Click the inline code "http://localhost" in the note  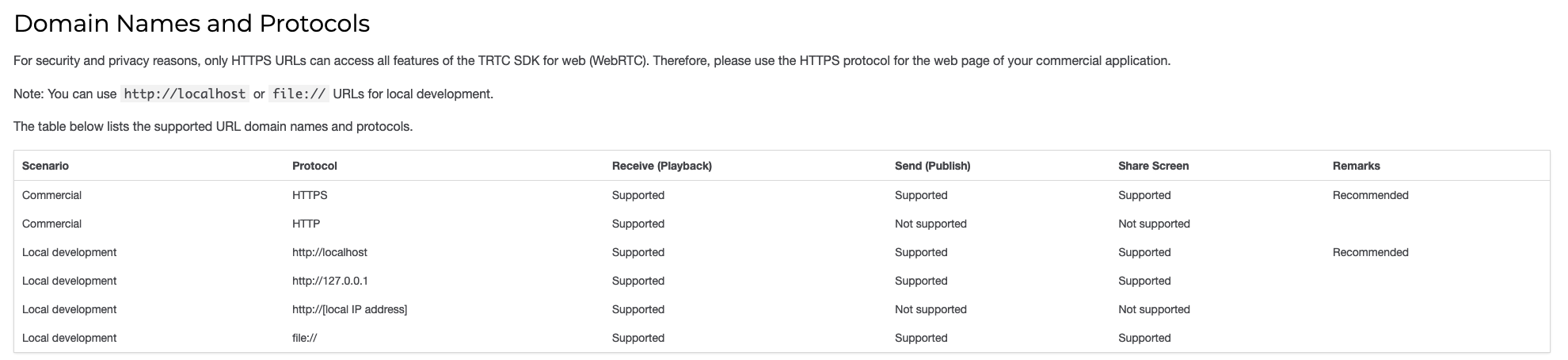185,94
